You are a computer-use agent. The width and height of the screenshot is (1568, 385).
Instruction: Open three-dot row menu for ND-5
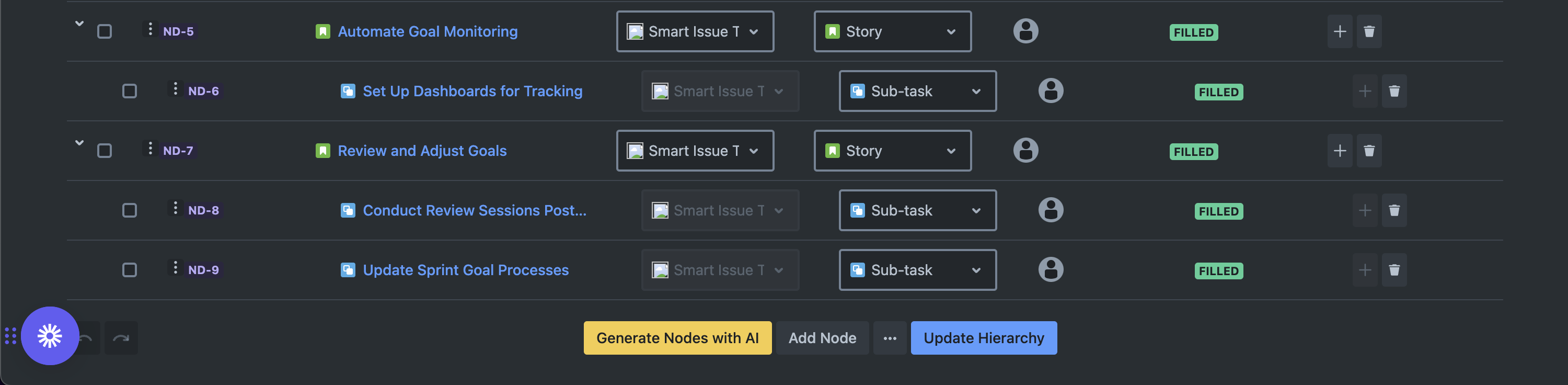[151, 29]
